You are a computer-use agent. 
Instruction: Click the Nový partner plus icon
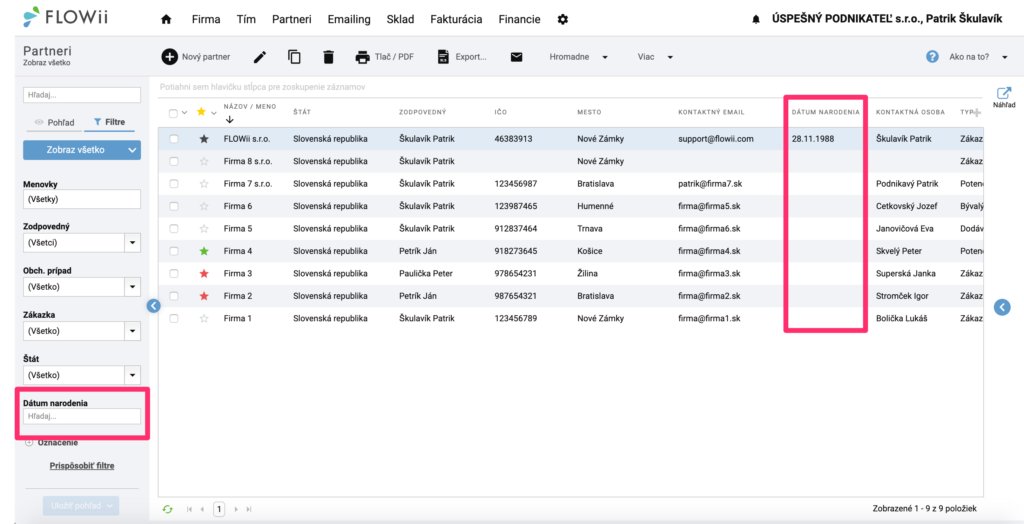[x=169, y=57]
